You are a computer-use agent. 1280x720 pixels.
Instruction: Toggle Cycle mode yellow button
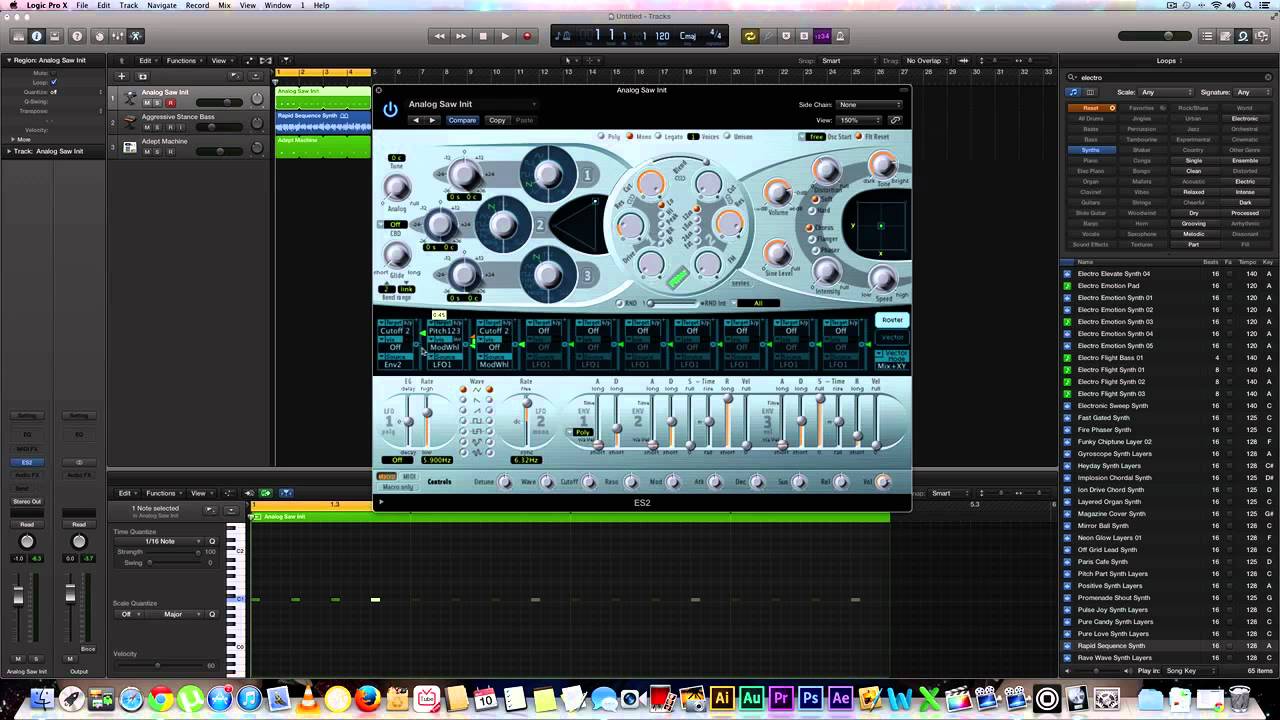(750, 36)
